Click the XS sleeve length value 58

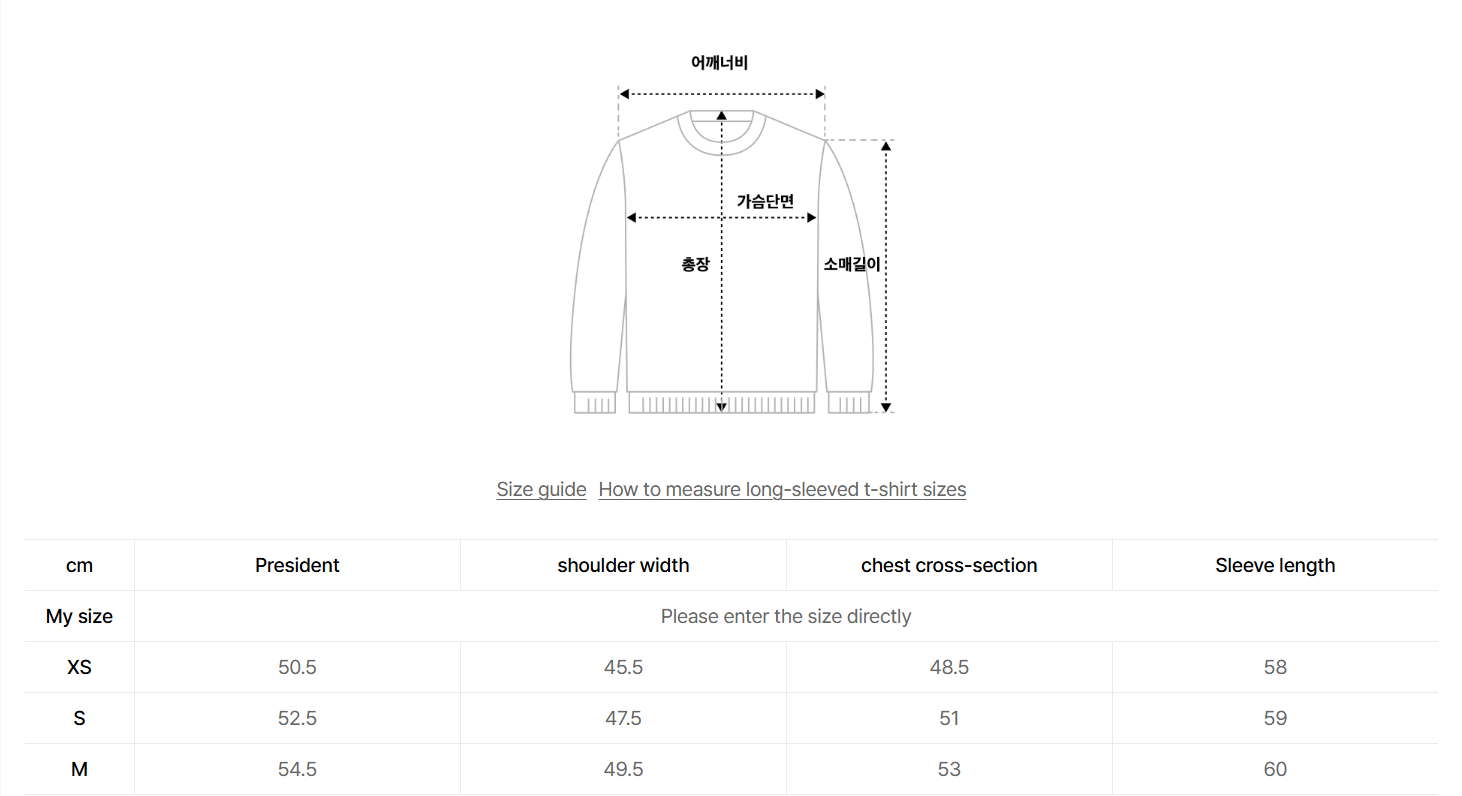[x=1275, y=667]
